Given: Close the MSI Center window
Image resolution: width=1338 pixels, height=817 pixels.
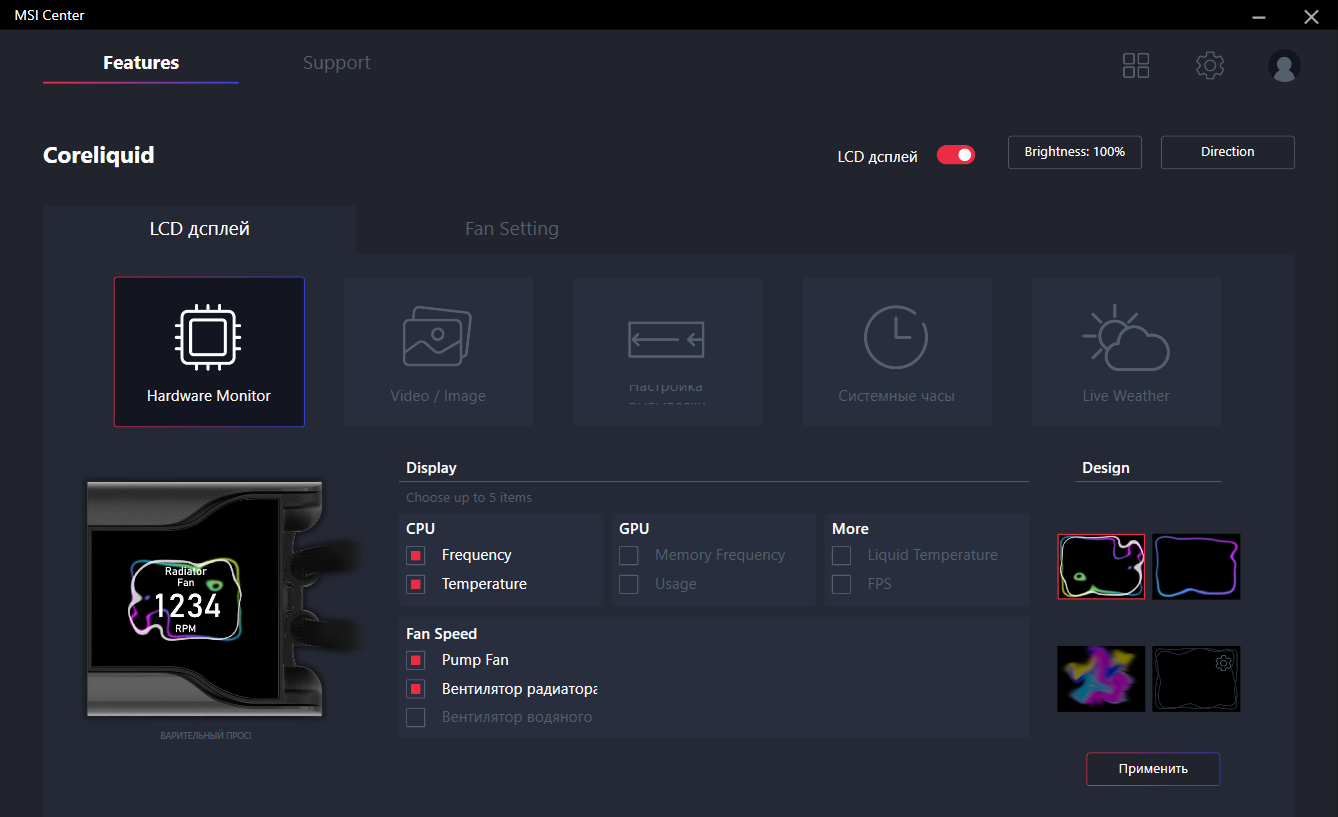Looking at the screenshot, I should [x=1311, y=15].
